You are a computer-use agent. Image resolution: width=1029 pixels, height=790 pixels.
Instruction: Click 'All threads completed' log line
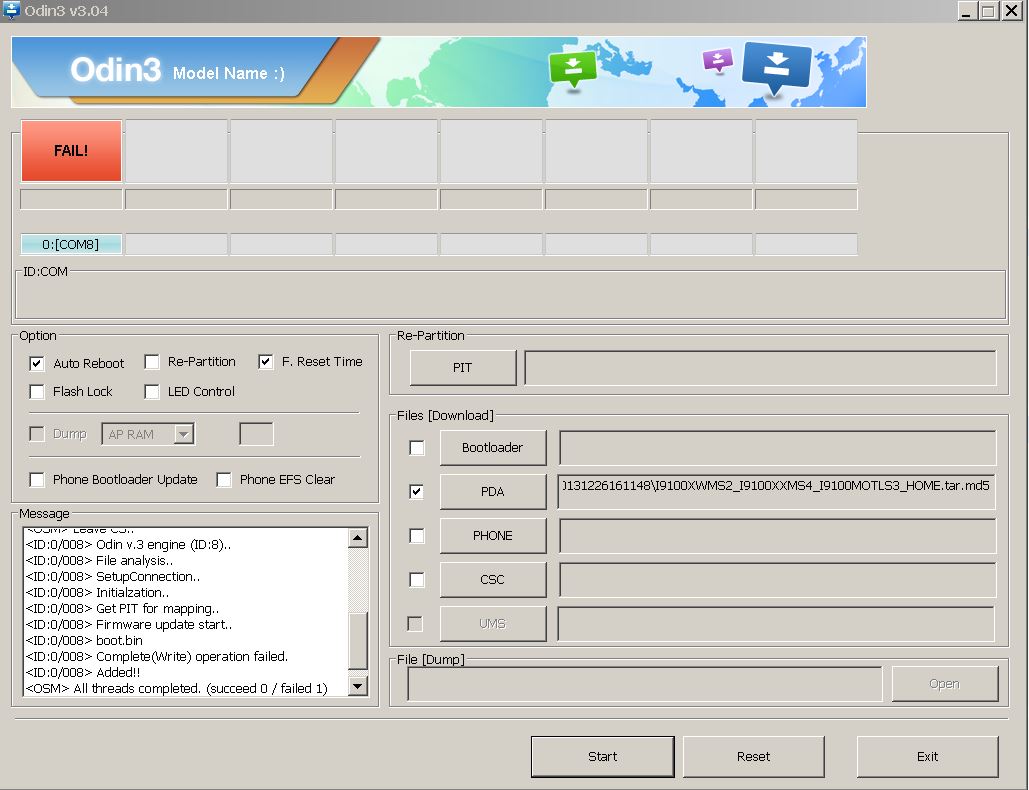177,688
